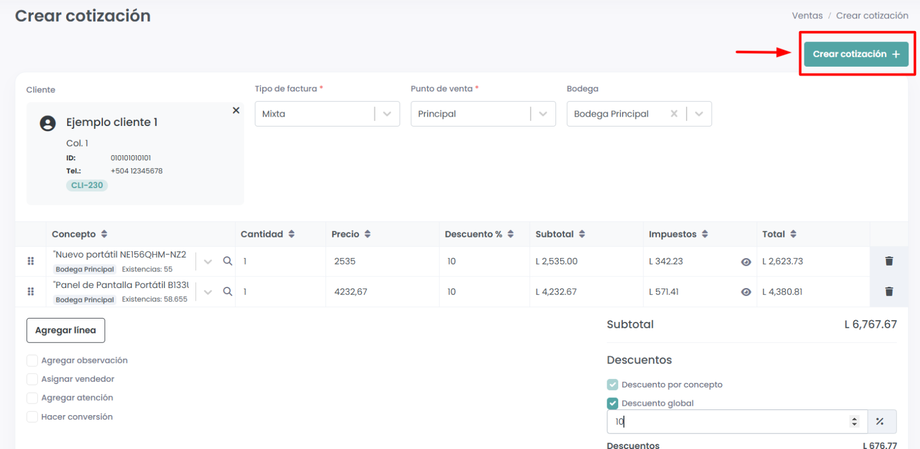
Task: Open the Bodega dropdown arrow
Action: coord(699,114)
